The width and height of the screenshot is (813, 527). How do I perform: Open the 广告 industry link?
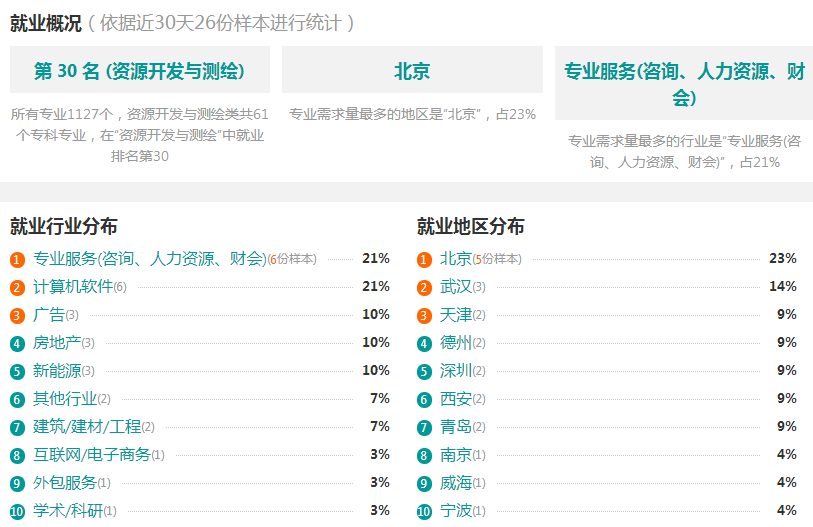49,314
